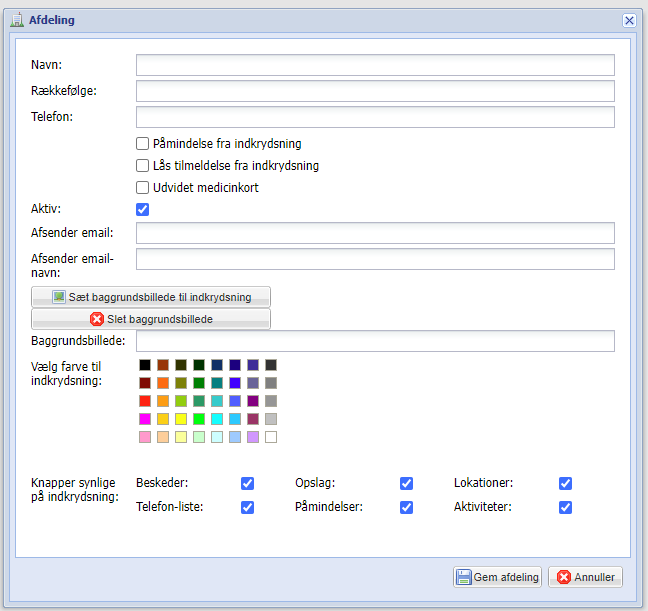
Task: Click the Telefon input field
Action: [x=375, y=117]
